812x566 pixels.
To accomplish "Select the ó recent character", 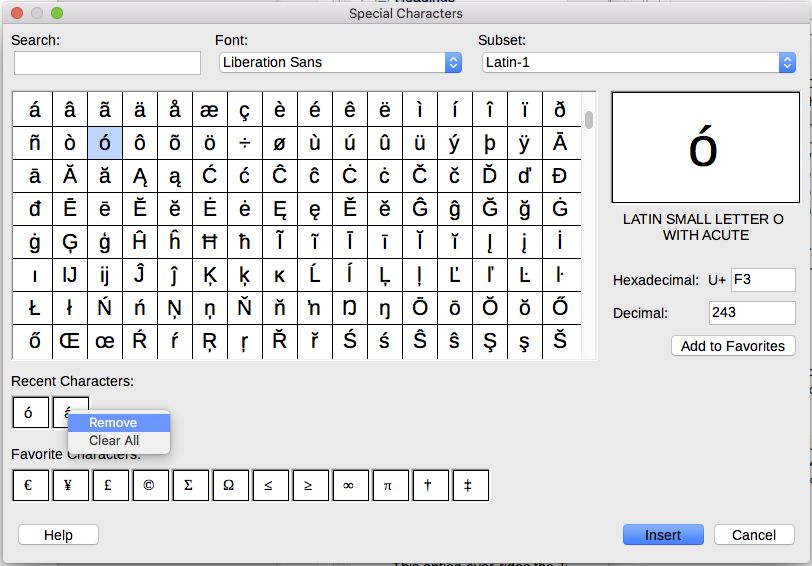I will 30,413.
